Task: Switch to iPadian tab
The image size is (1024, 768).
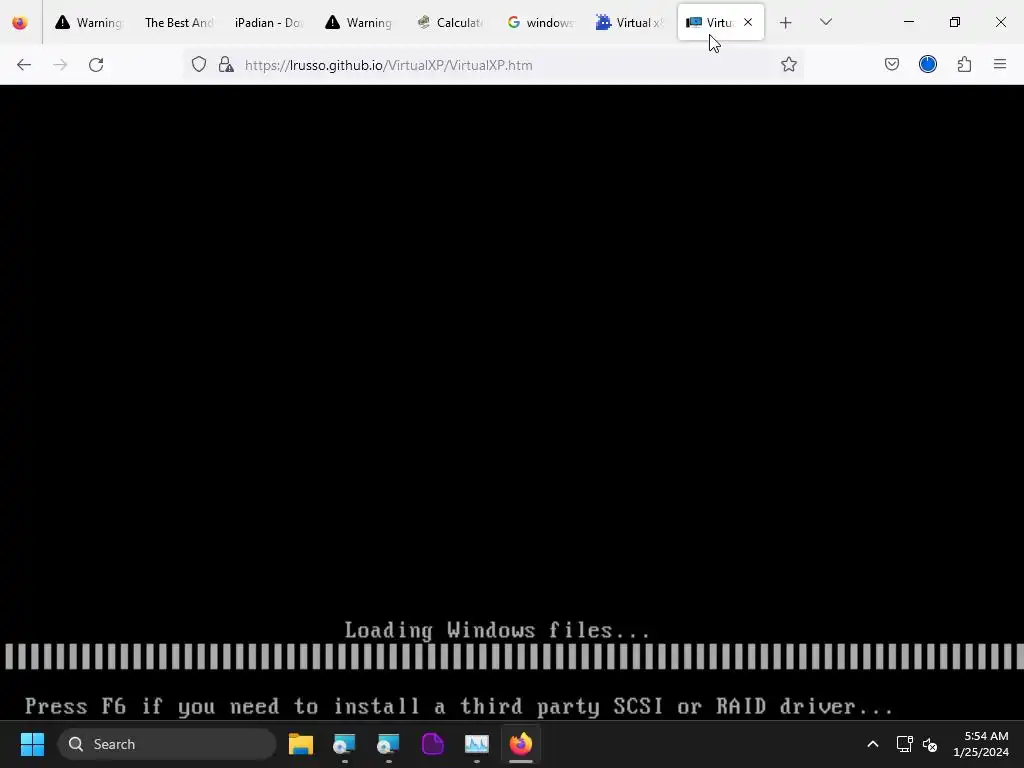Action: coord(268,23)
